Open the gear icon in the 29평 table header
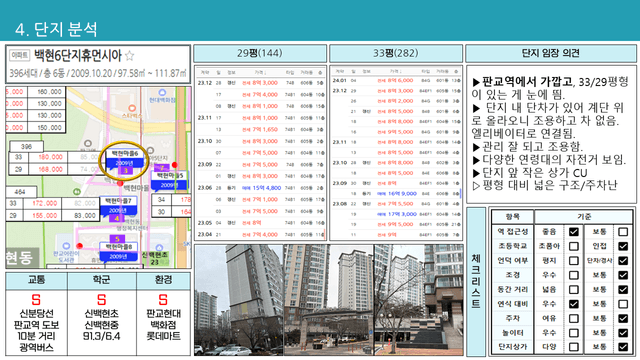The width and height of the screenshot is (640, 360). (x=320, y=72)
